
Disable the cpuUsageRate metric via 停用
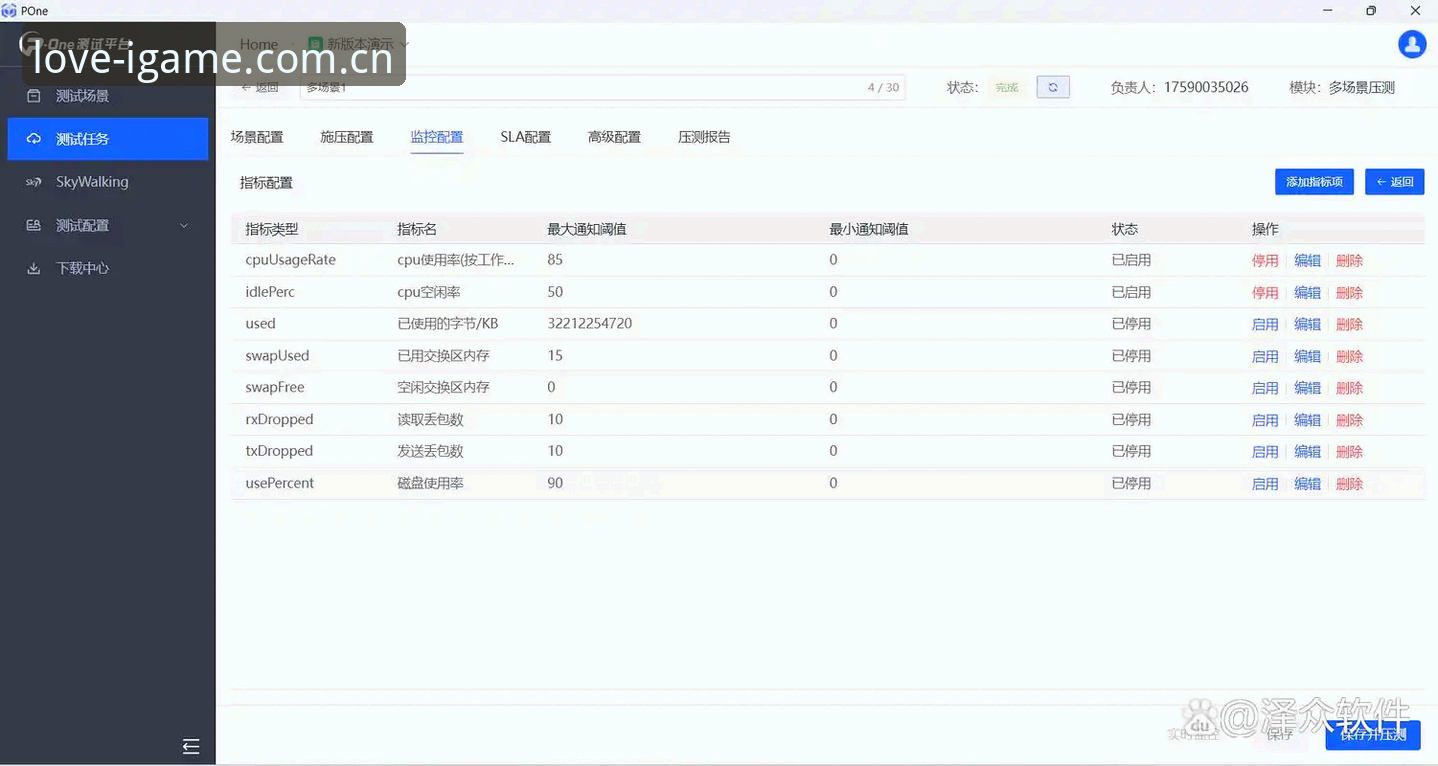tap(1265, 260)
